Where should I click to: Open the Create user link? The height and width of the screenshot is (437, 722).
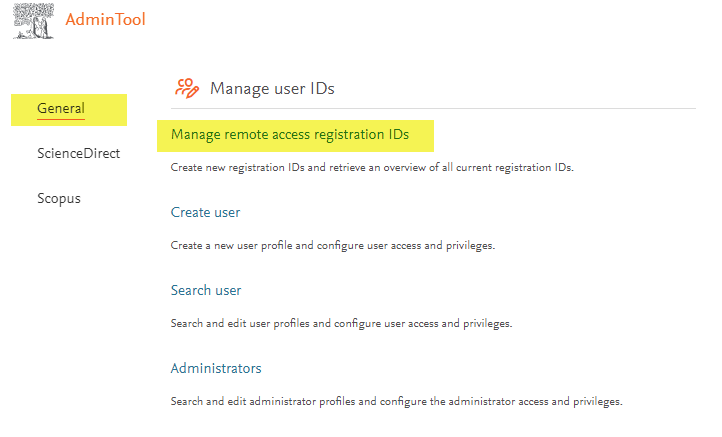click(x=205, y=212)
